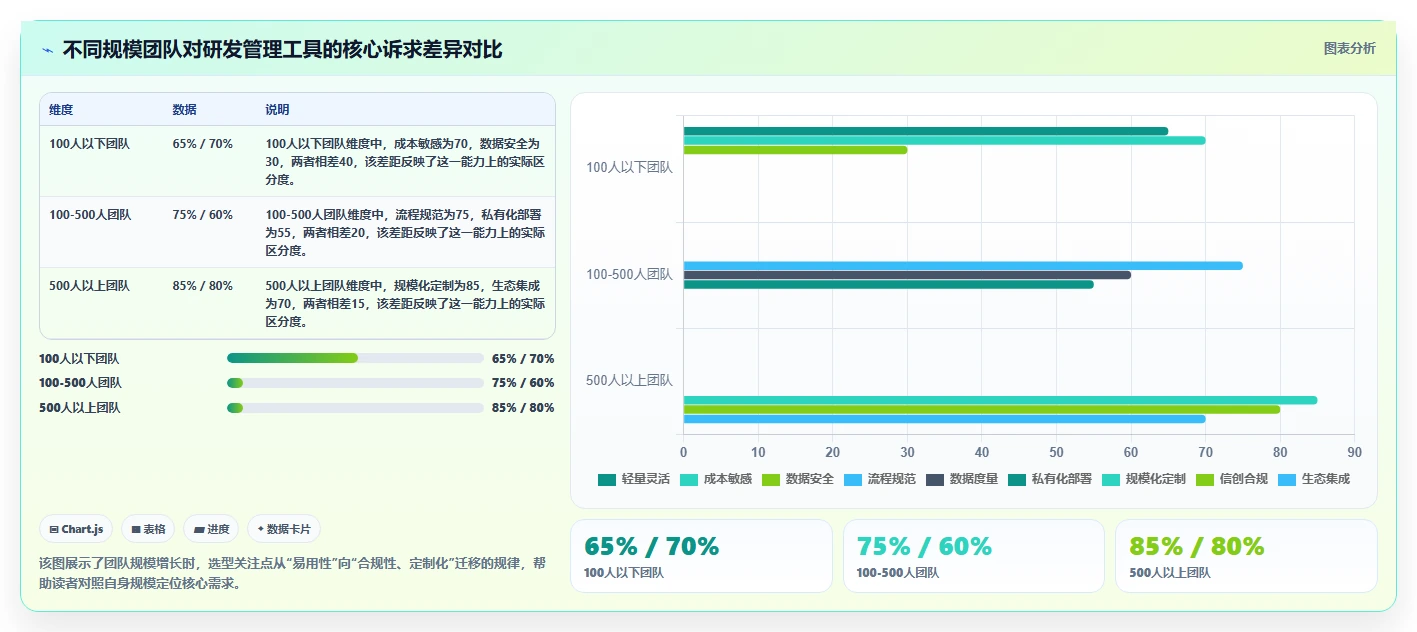Select the 数据卡片 chip
This screenshot has width=1417, height=632.
pyautogui.click(x=284, y=529)
